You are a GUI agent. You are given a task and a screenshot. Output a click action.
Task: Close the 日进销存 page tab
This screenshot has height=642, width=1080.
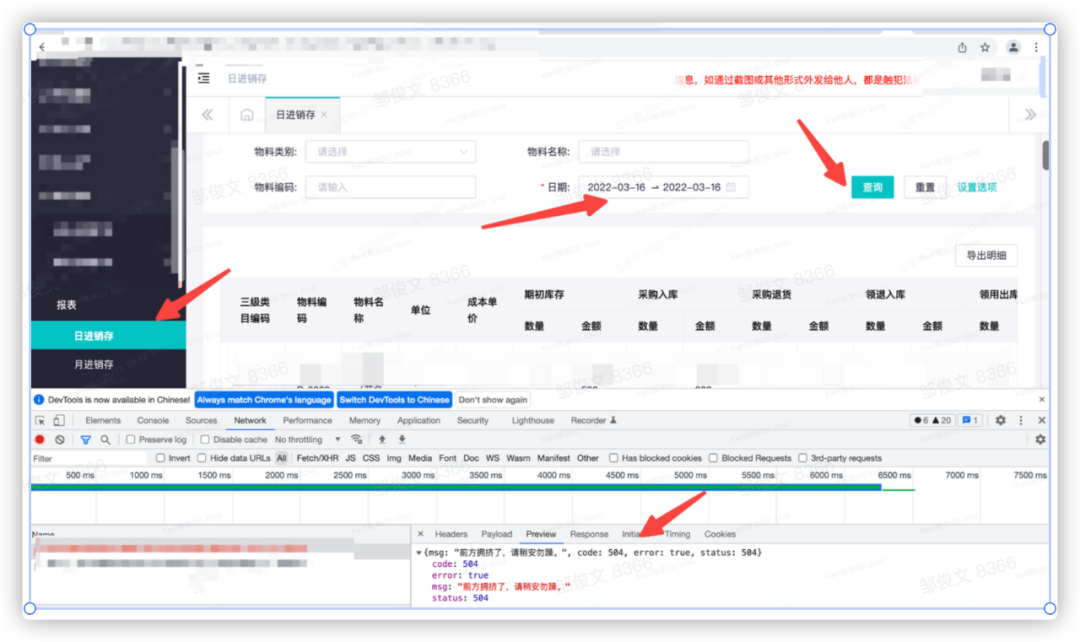(x=324, y=114)
